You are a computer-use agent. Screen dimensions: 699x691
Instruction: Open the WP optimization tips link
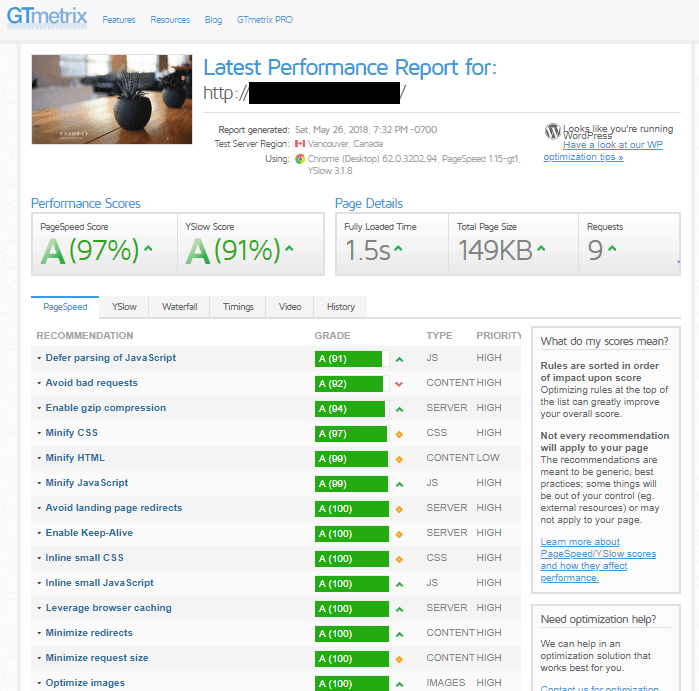[x=603, y=151]
